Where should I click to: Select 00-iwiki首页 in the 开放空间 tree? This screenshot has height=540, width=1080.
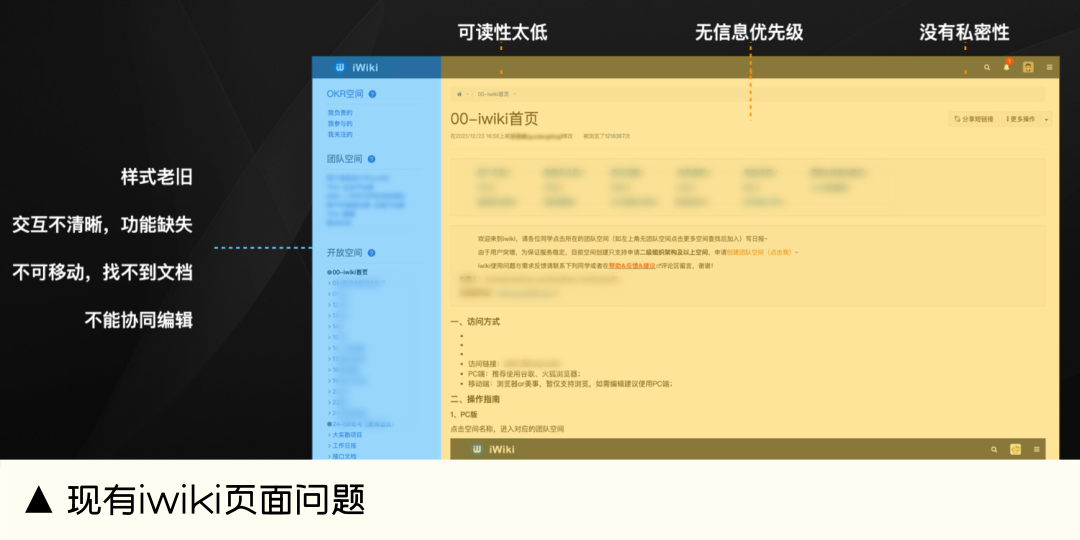[347, 272]
